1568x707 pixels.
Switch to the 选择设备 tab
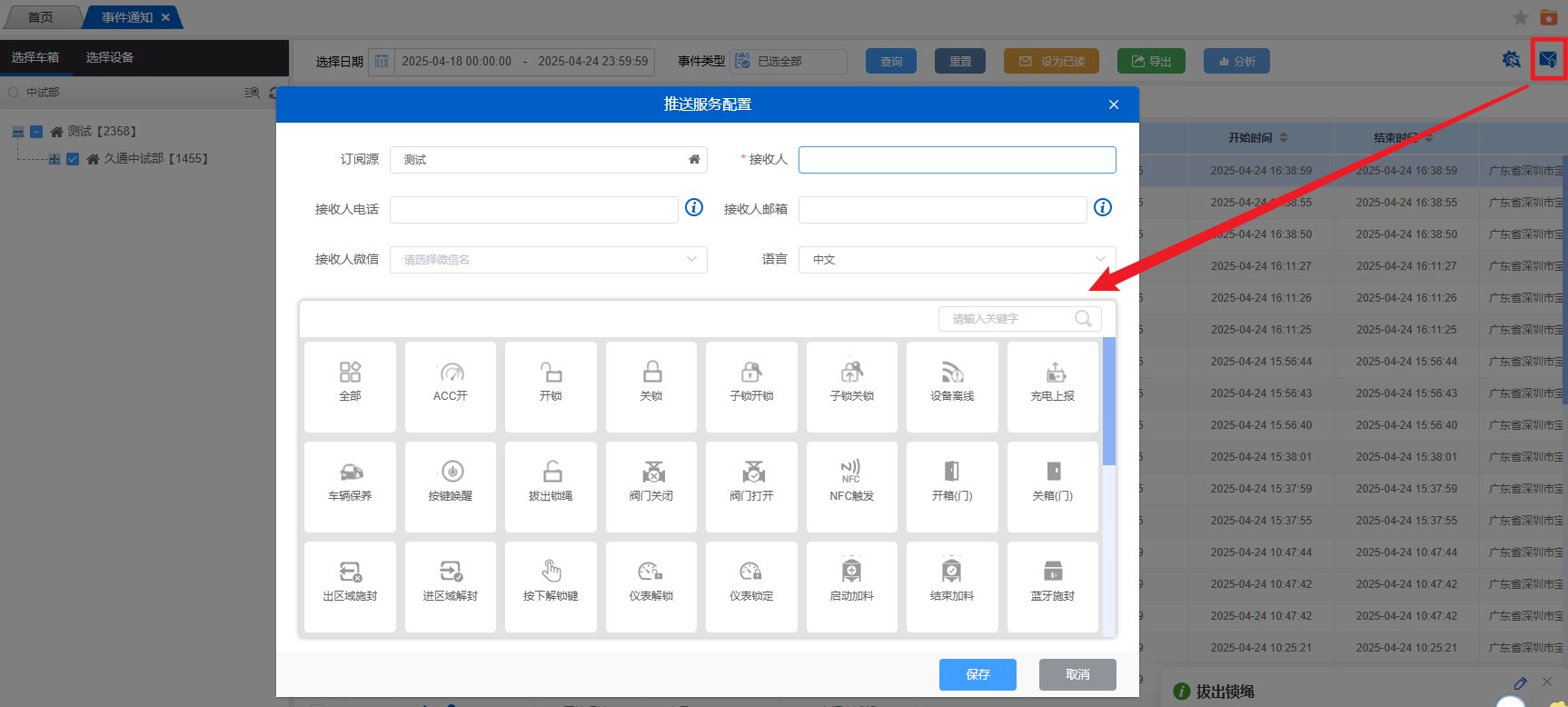(x=110, y=57)
